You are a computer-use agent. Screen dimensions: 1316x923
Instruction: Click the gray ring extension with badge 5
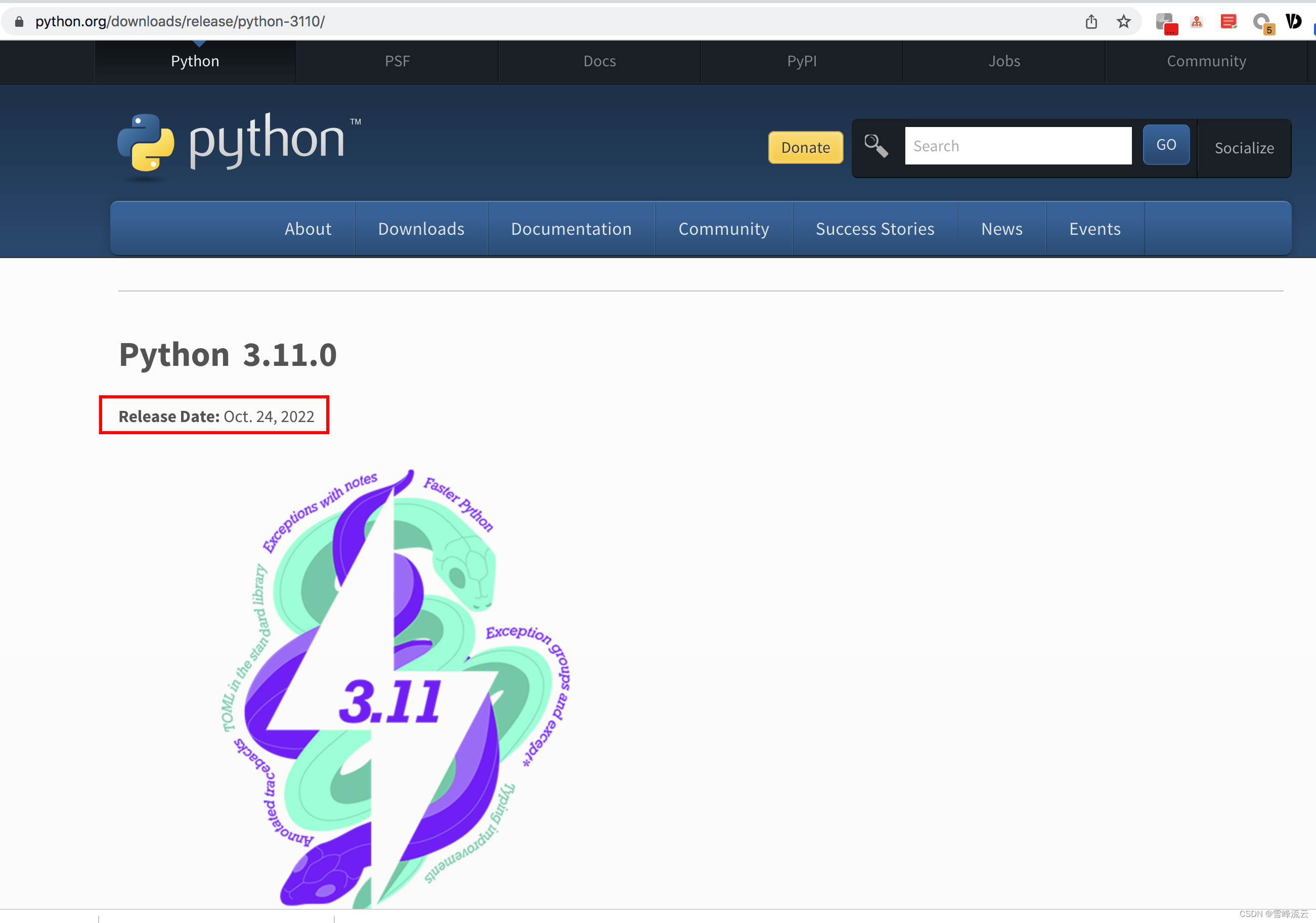click(x=1261, y=23)
